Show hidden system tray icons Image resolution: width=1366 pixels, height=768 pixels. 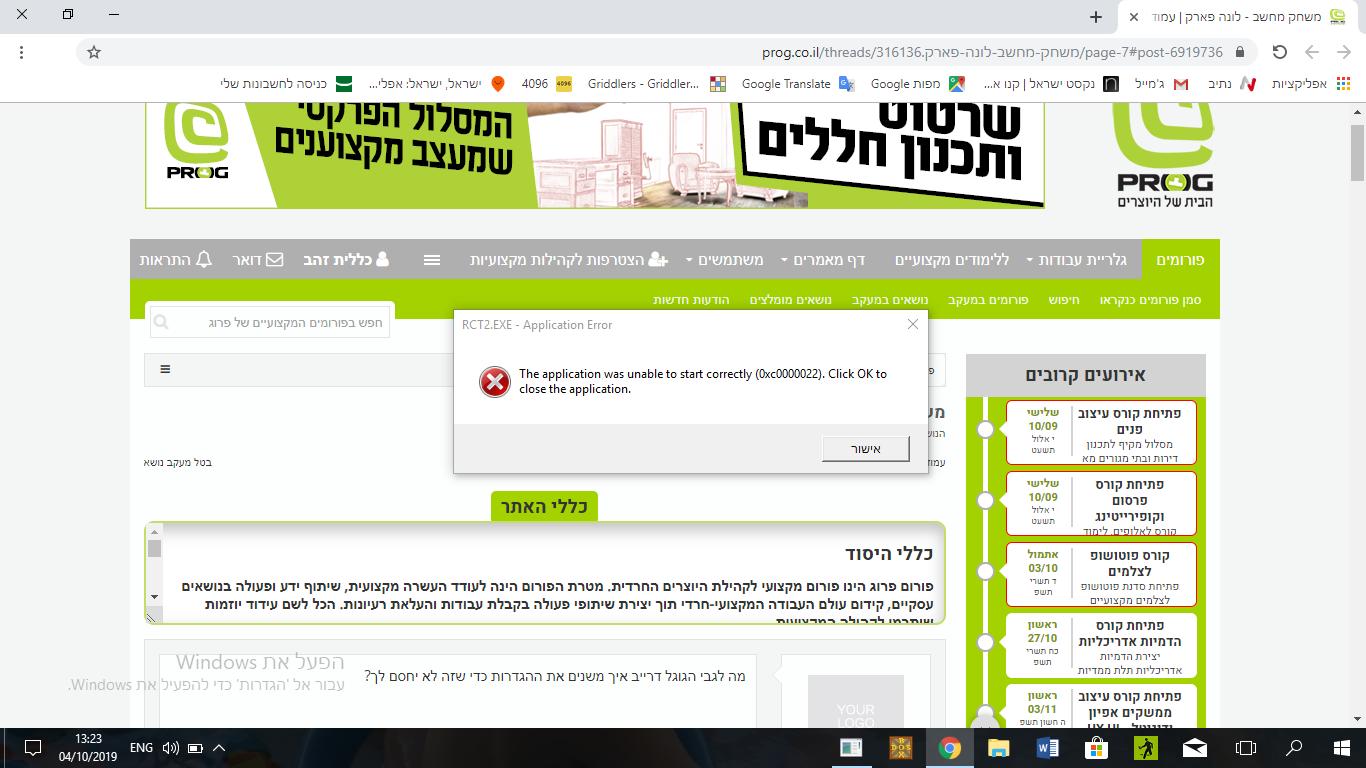(x=219, y=748)
